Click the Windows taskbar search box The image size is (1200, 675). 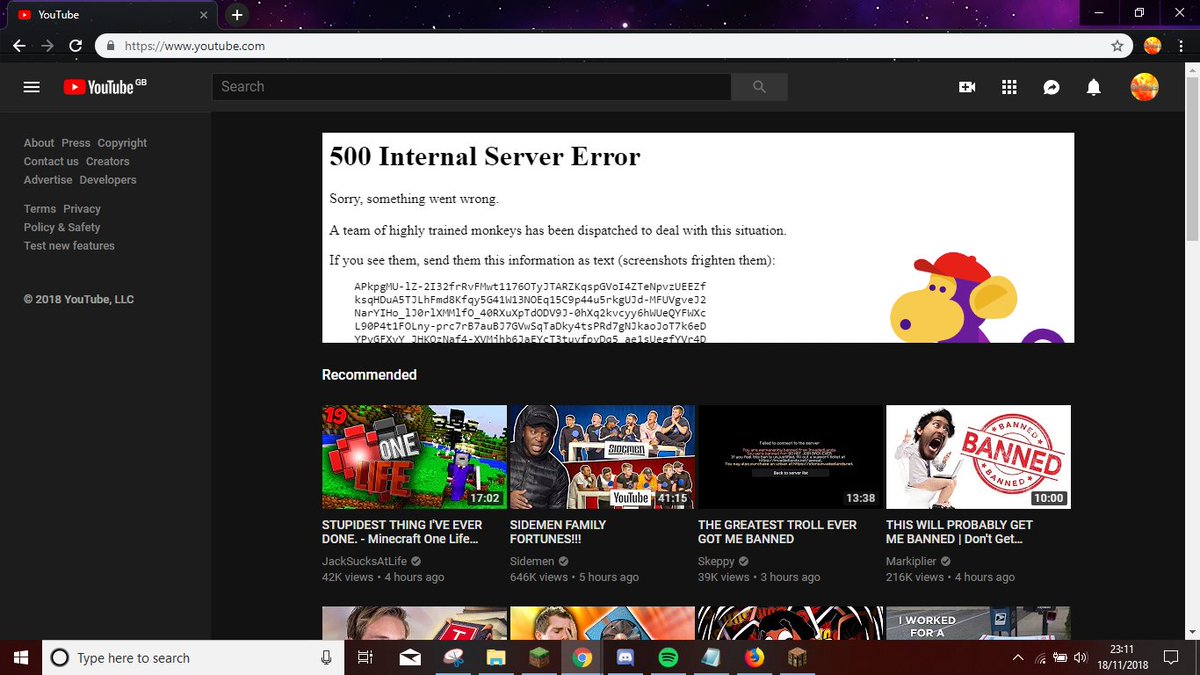click(193, 657)
